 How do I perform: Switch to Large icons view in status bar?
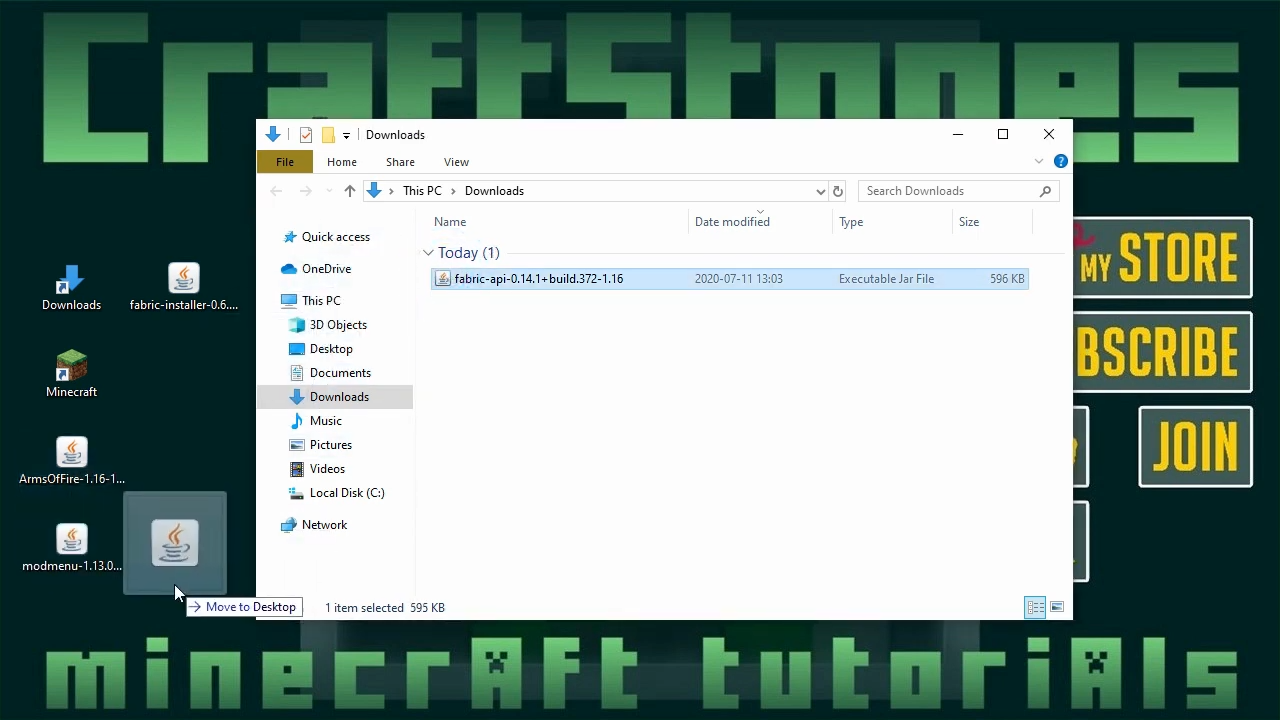[1057, 607]
